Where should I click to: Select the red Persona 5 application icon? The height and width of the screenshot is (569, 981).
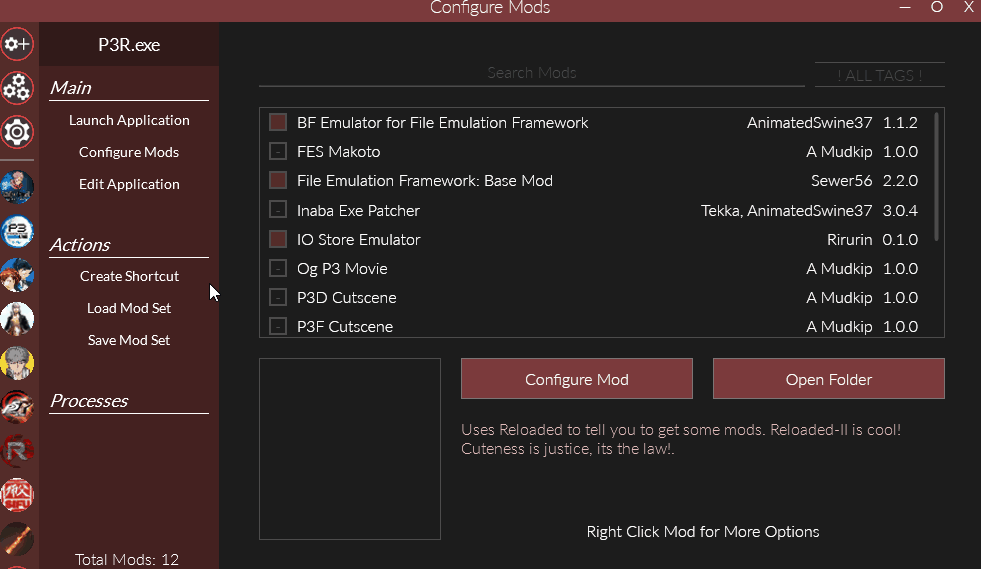coord(17,405)
